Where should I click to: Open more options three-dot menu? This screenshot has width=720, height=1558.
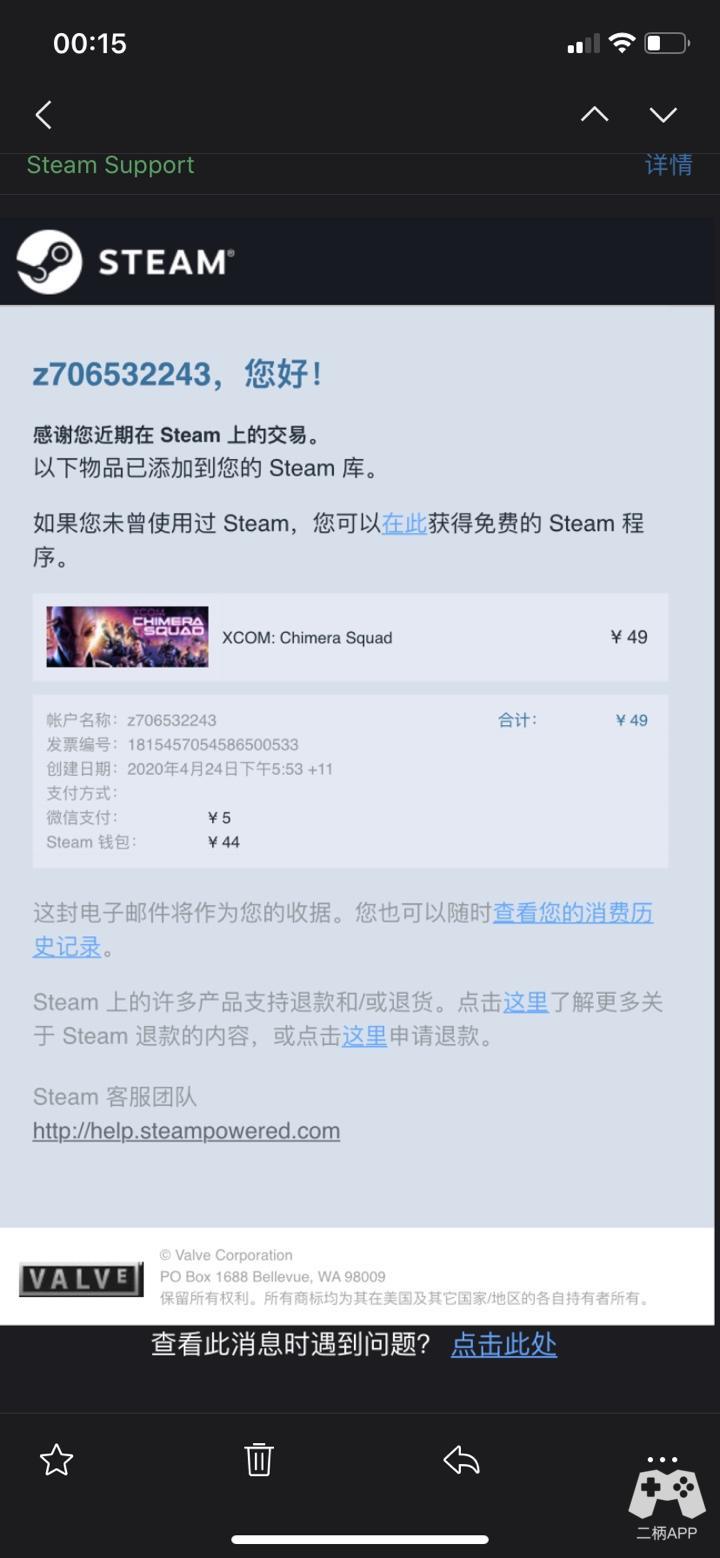coord(662,1460)
